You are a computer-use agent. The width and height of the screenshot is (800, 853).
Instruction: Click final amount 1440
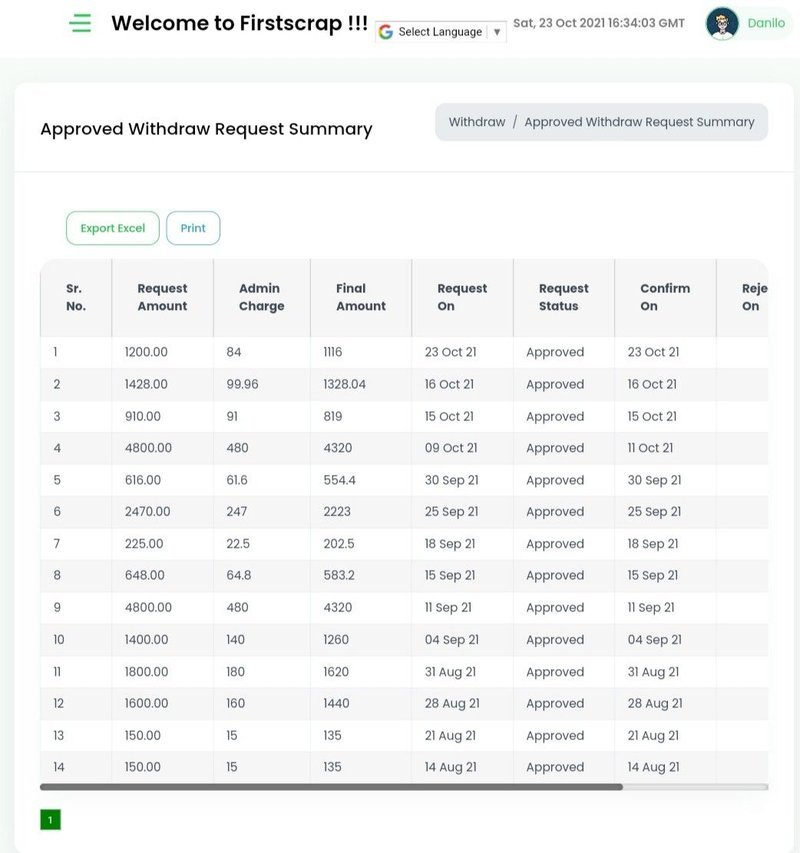[336, 703]
